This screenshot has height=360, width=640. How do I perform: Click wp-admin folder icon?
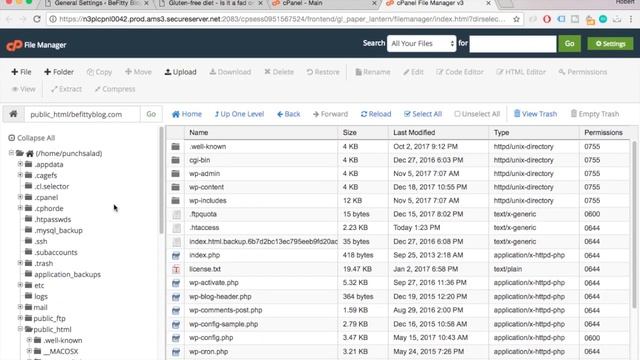pyautogui.click(x=176, y=173)
